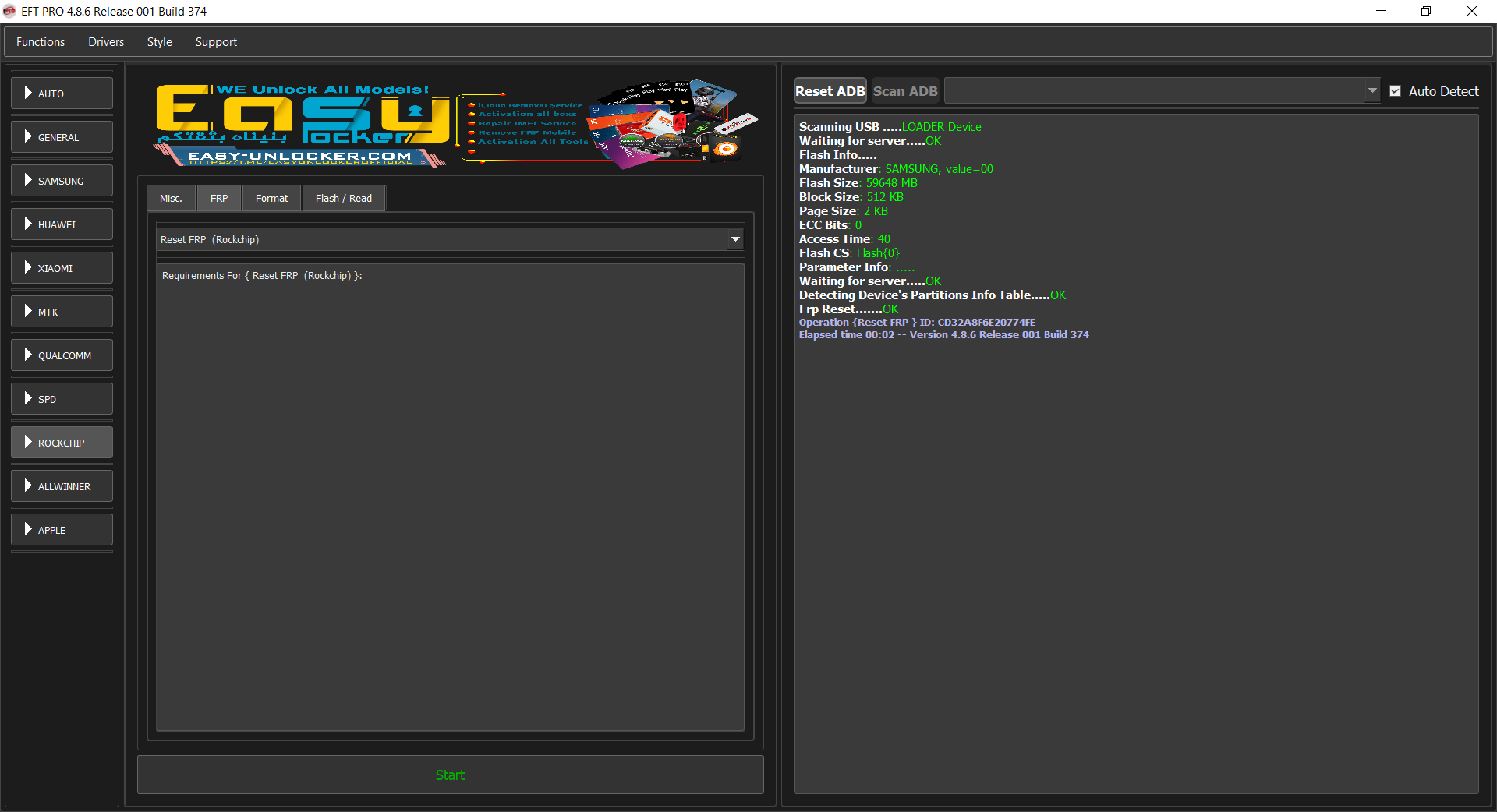Expand the ALLWINNER section
The height and width of the screenshot is (812, 1497).
click(62, 486)
